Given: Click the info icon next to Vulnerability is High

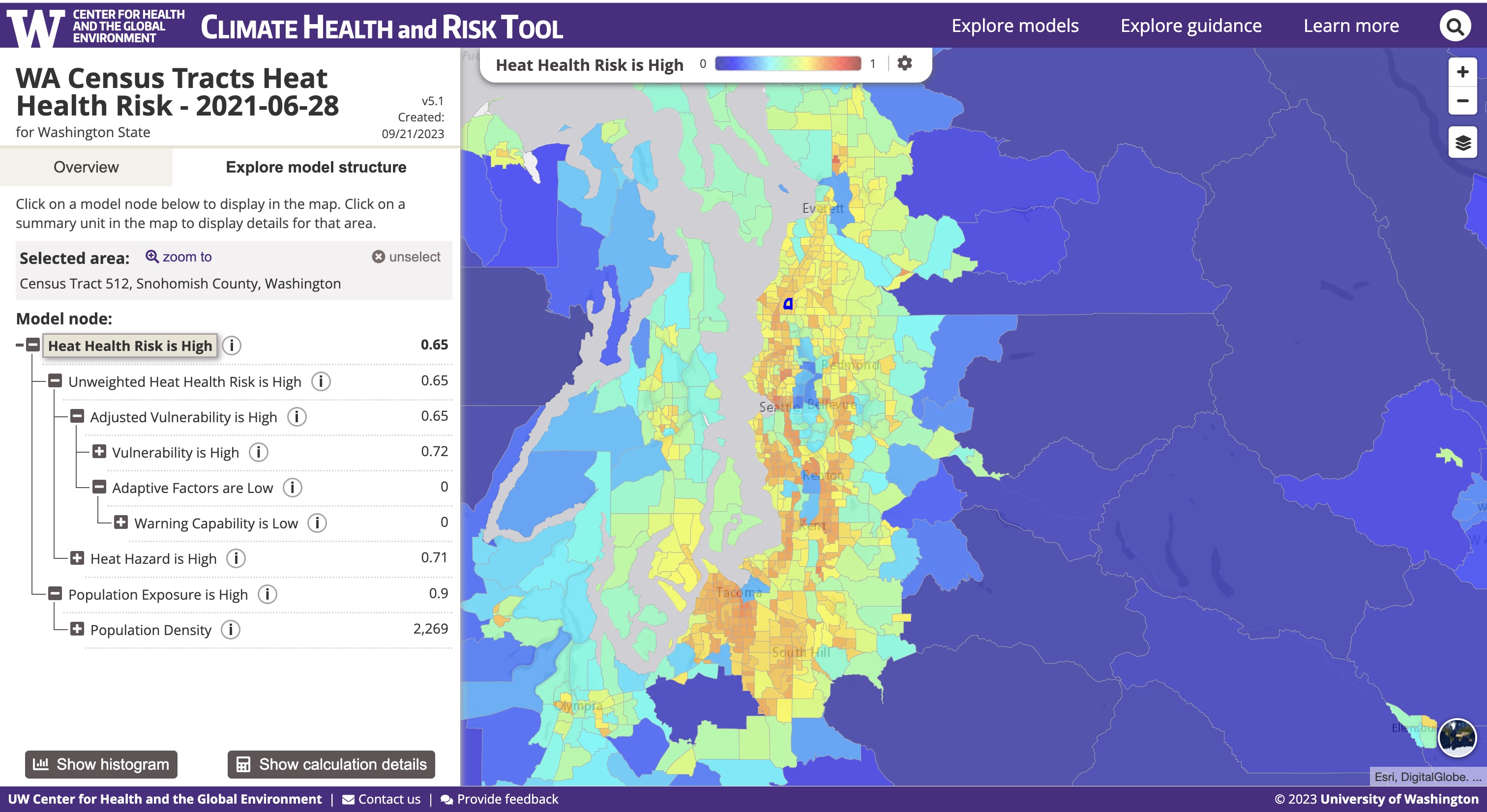Looking at the screenshot, I should click(x=258, y=452).
